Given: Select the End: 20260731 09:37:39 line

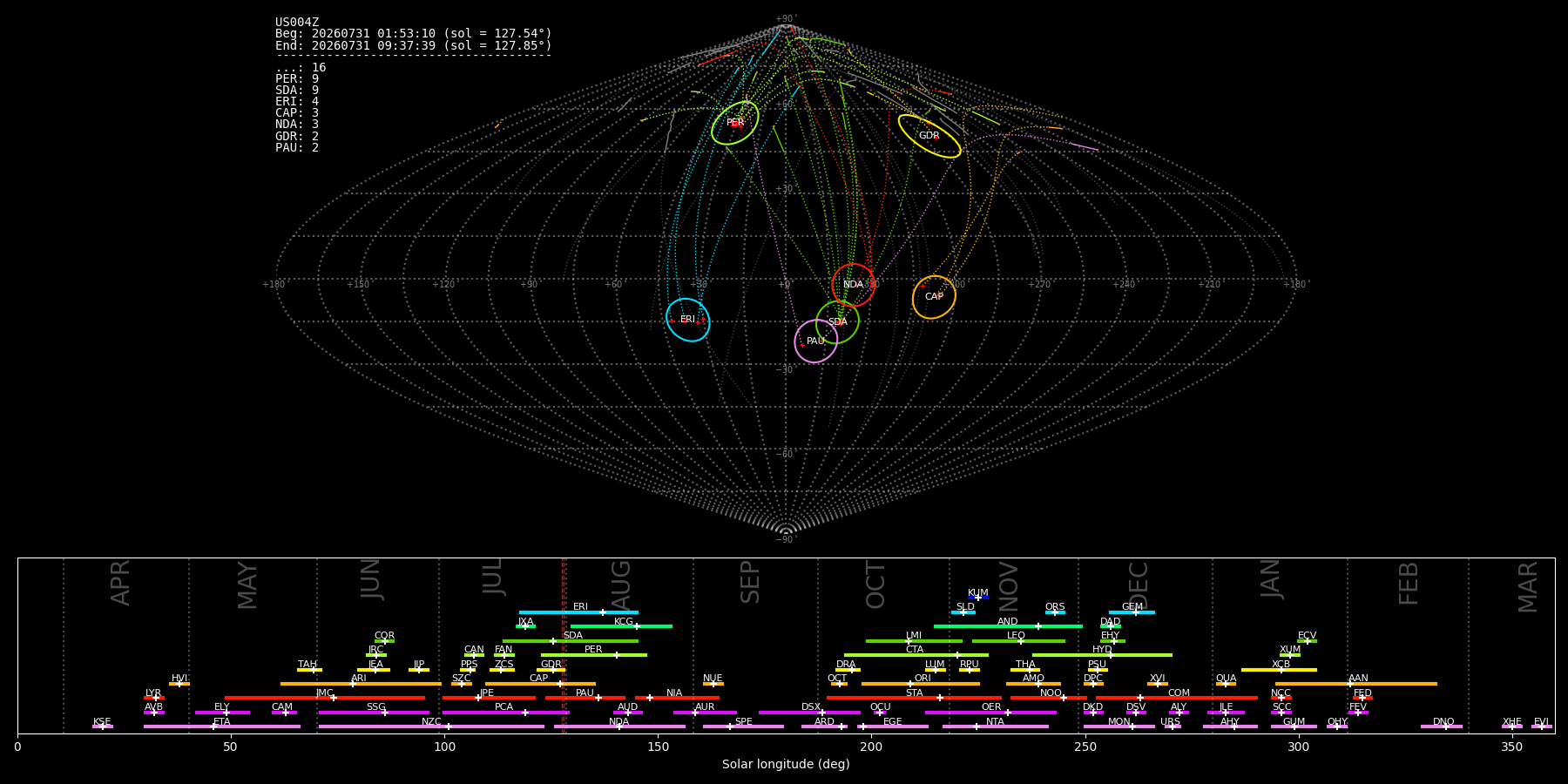Looking at the screenshot, I should 414,45.
